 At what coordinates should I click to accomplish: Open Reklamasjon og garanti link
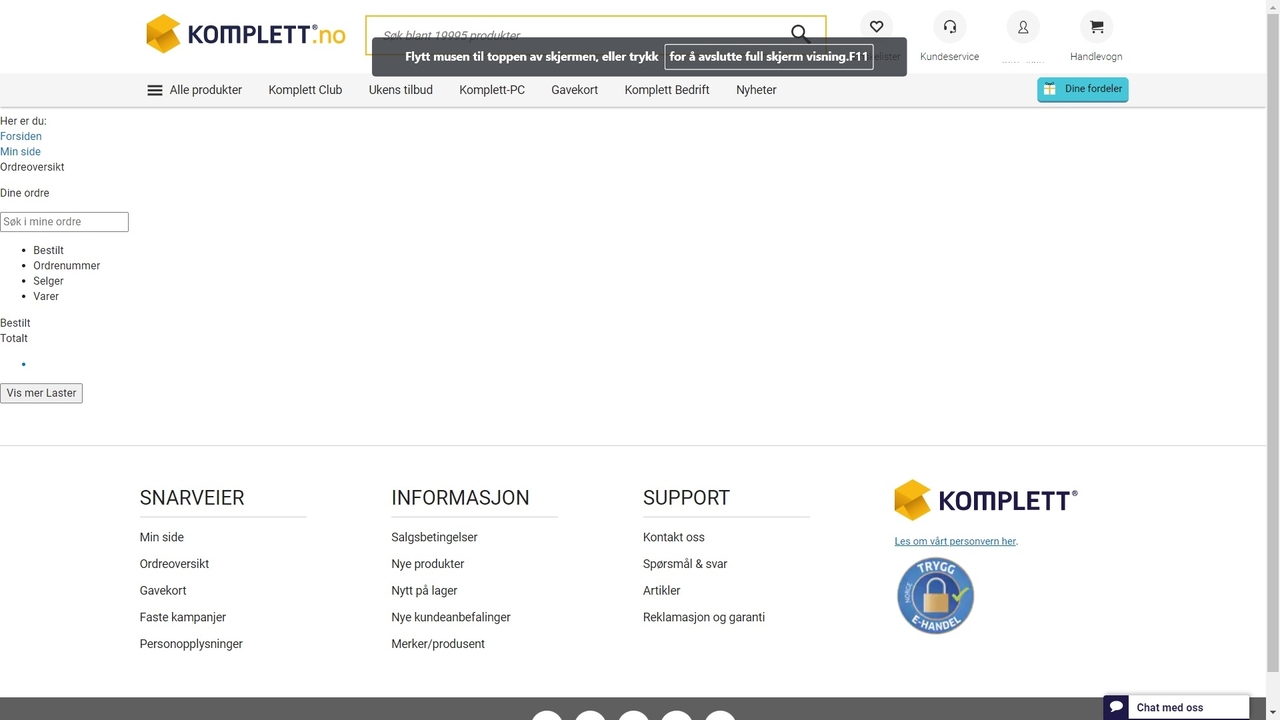point(704,617)
